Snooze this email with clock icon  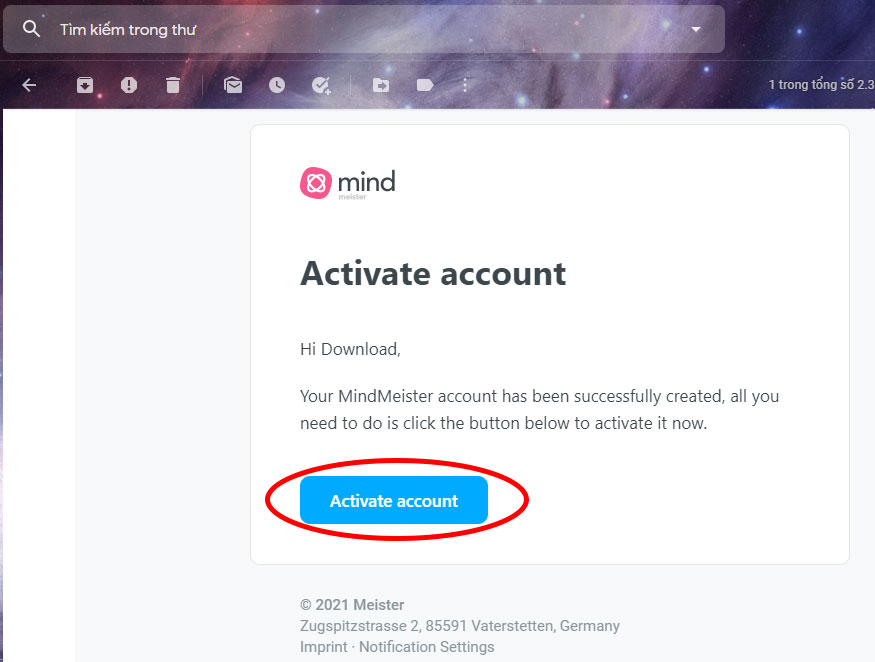tap(277, 85)
